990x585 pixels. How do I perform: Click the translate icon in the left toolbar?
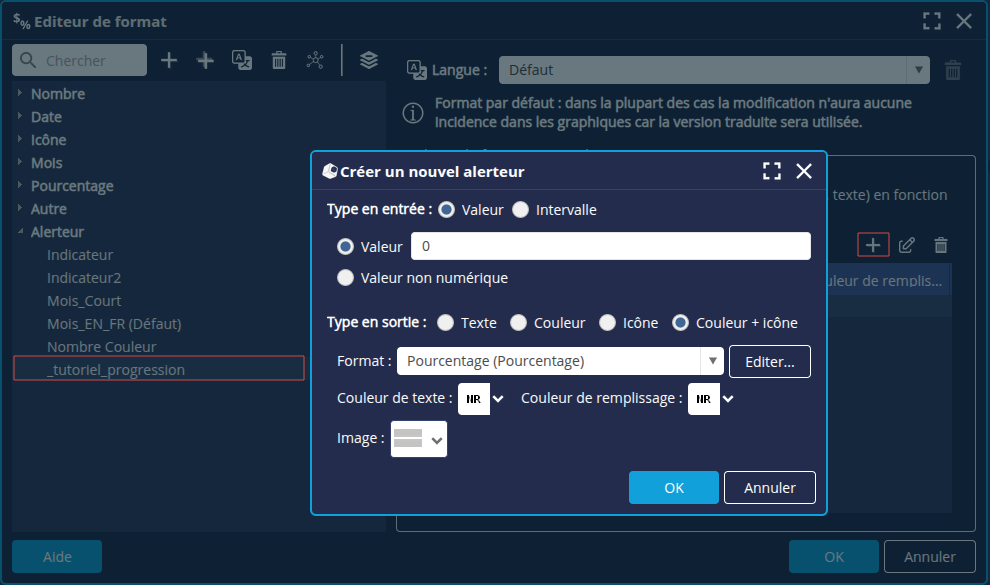(242, 61)
